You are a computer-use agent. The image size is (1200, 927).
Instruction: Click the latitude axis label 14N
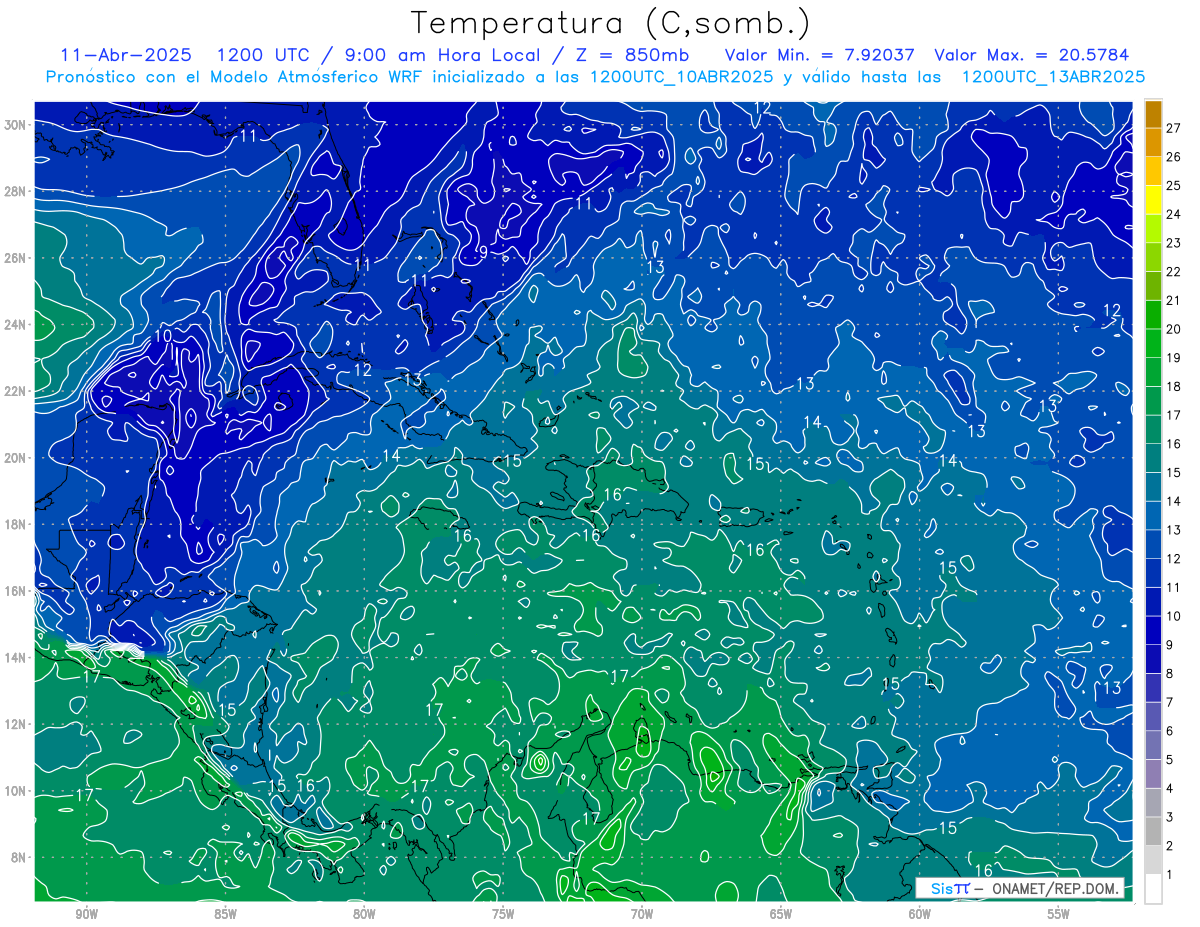(x=16, y=658)
